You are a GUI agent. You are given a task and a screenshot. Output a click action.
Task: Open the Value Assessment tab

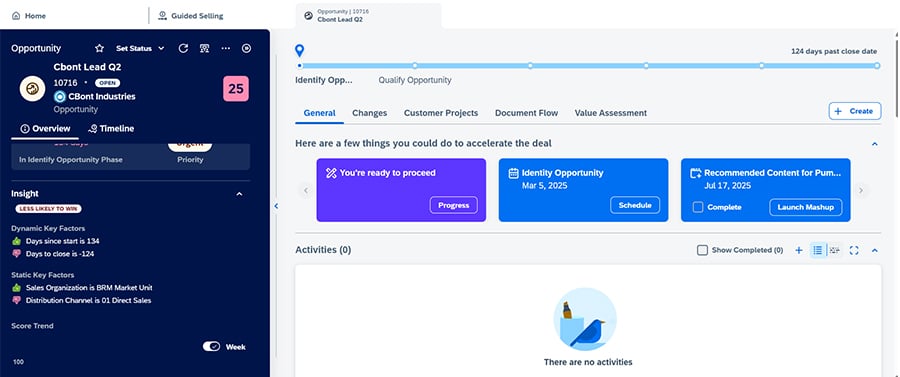pyautogui.click(x=611, y=113)
